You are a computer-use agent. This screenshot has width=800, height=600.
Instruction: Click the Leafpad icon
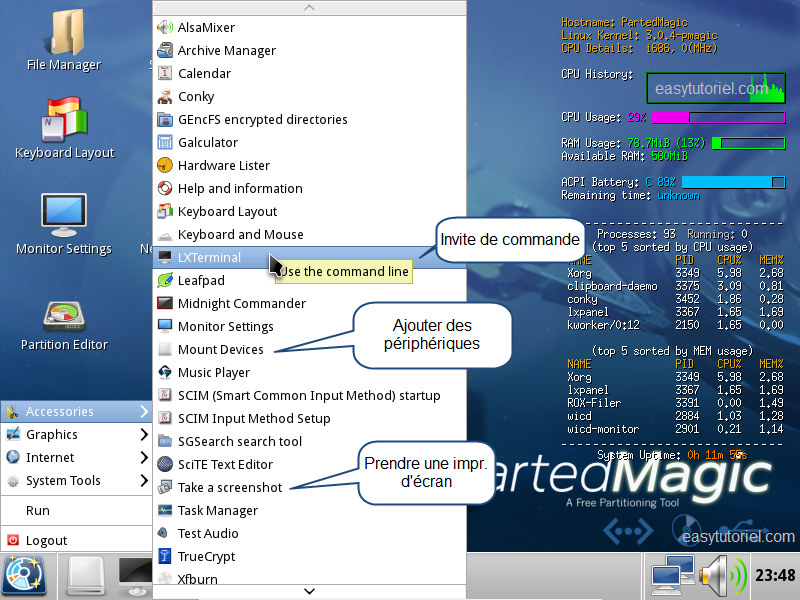165,280
